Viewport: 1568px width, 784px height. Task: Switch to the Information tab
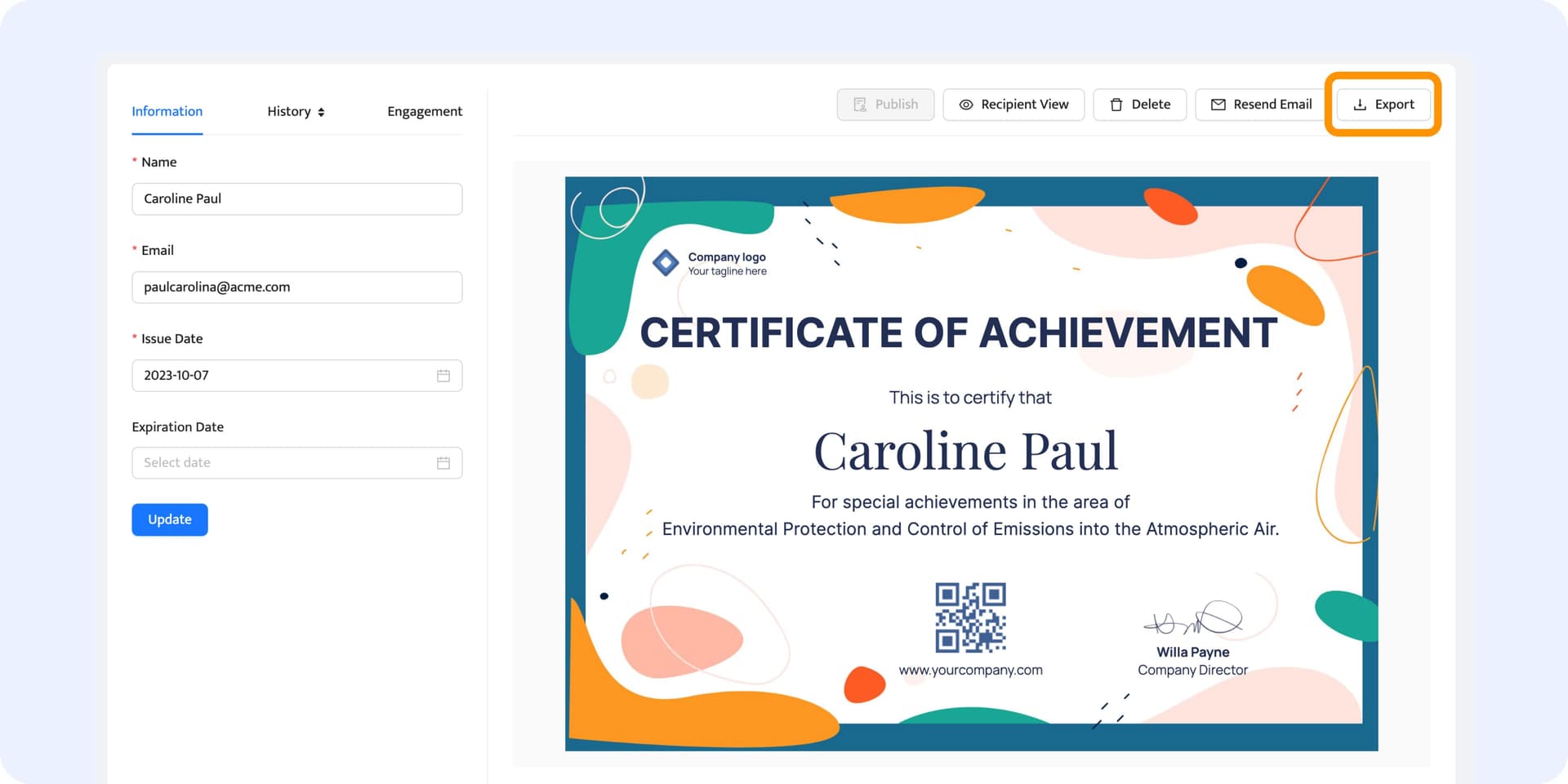[x=167, y=111]
